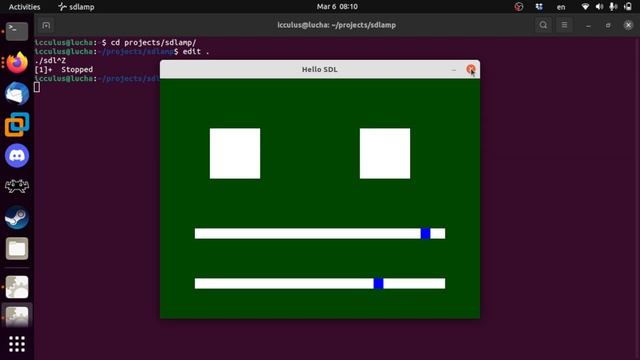Click the Wi-Fi status icon
The image size is (640, 360).
tap(585, 7)
